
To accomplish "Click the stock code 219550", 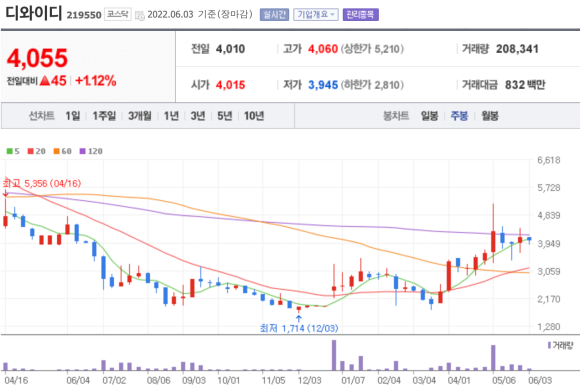I will [x=84, y=15].
